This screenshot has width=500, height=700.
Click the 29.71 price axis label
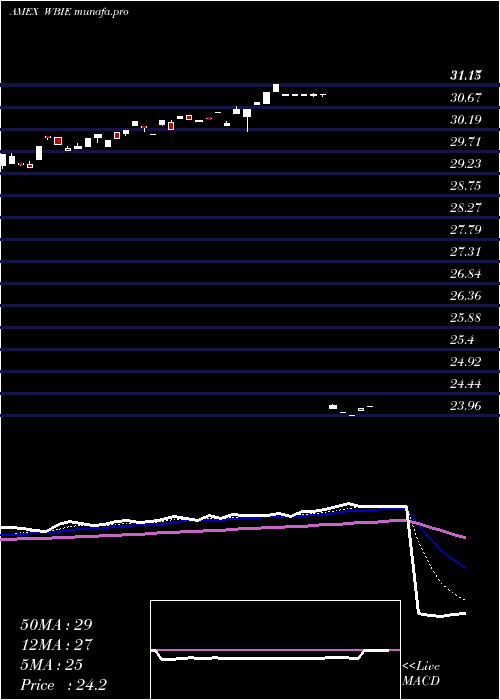click(466, 142)
